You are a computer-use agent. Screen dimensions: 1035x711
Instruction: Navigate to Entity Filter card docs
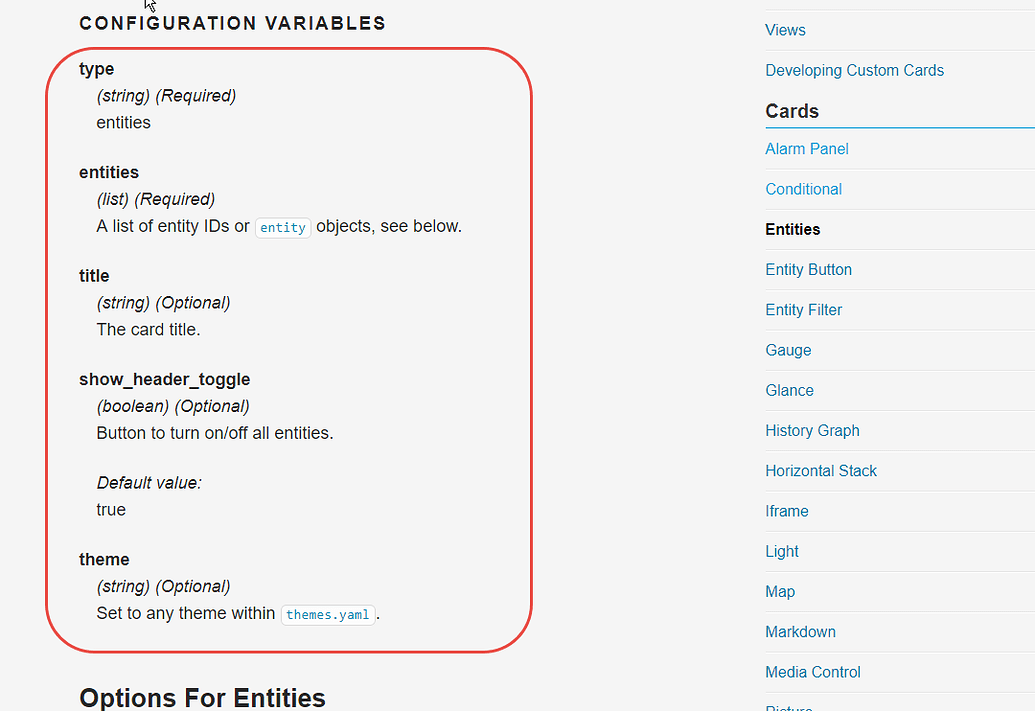803,310
